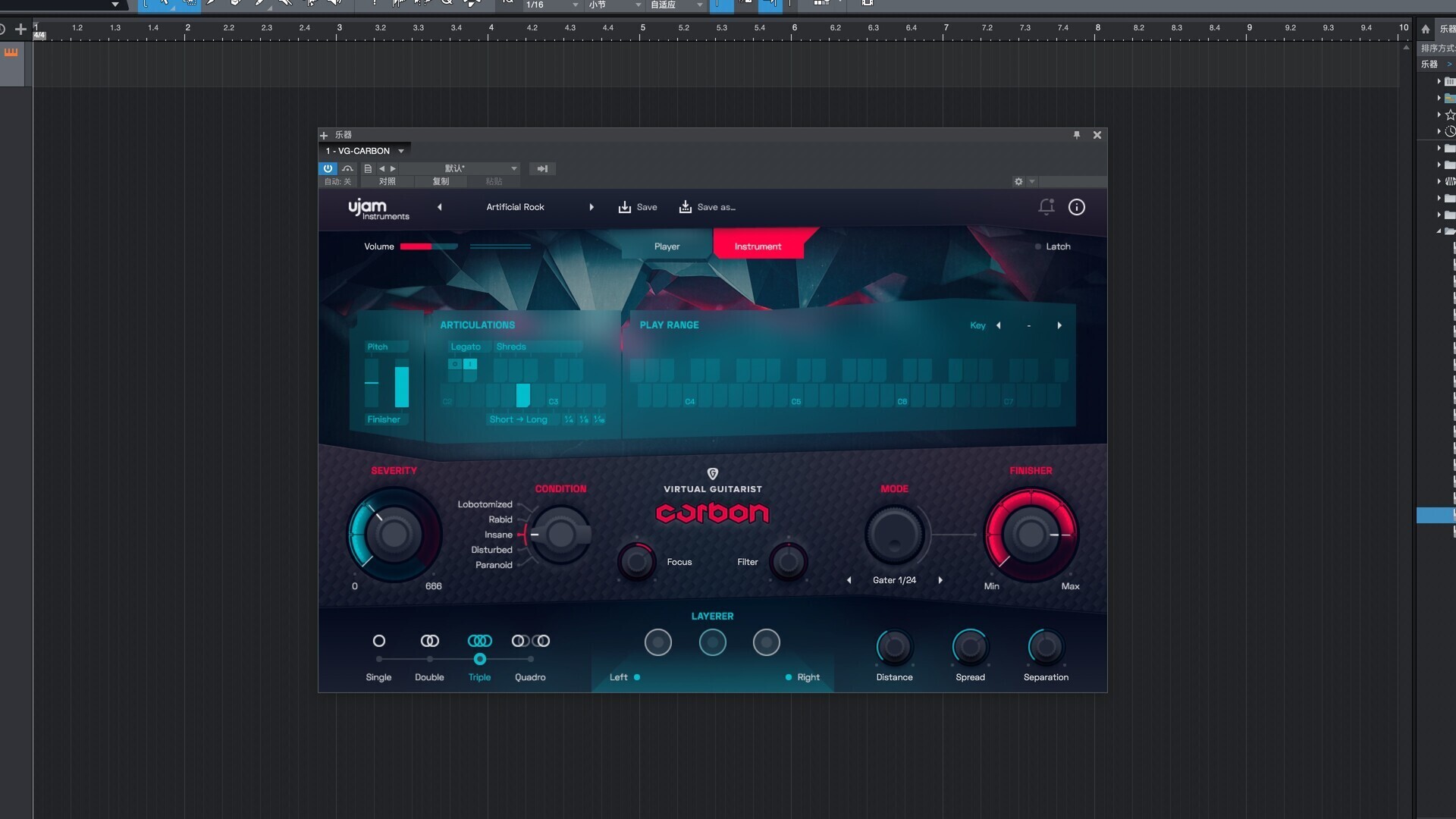Click bar 5 on the timeline ruler
The image size is (1456, 819).
pos(643,28)
